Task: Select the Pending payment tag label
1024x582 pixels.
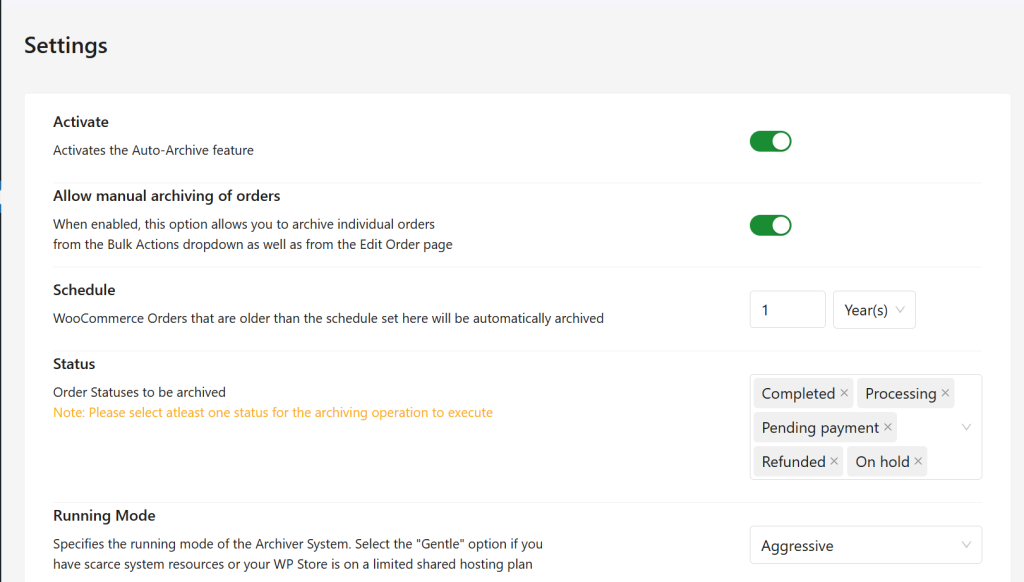Action: 820,427
